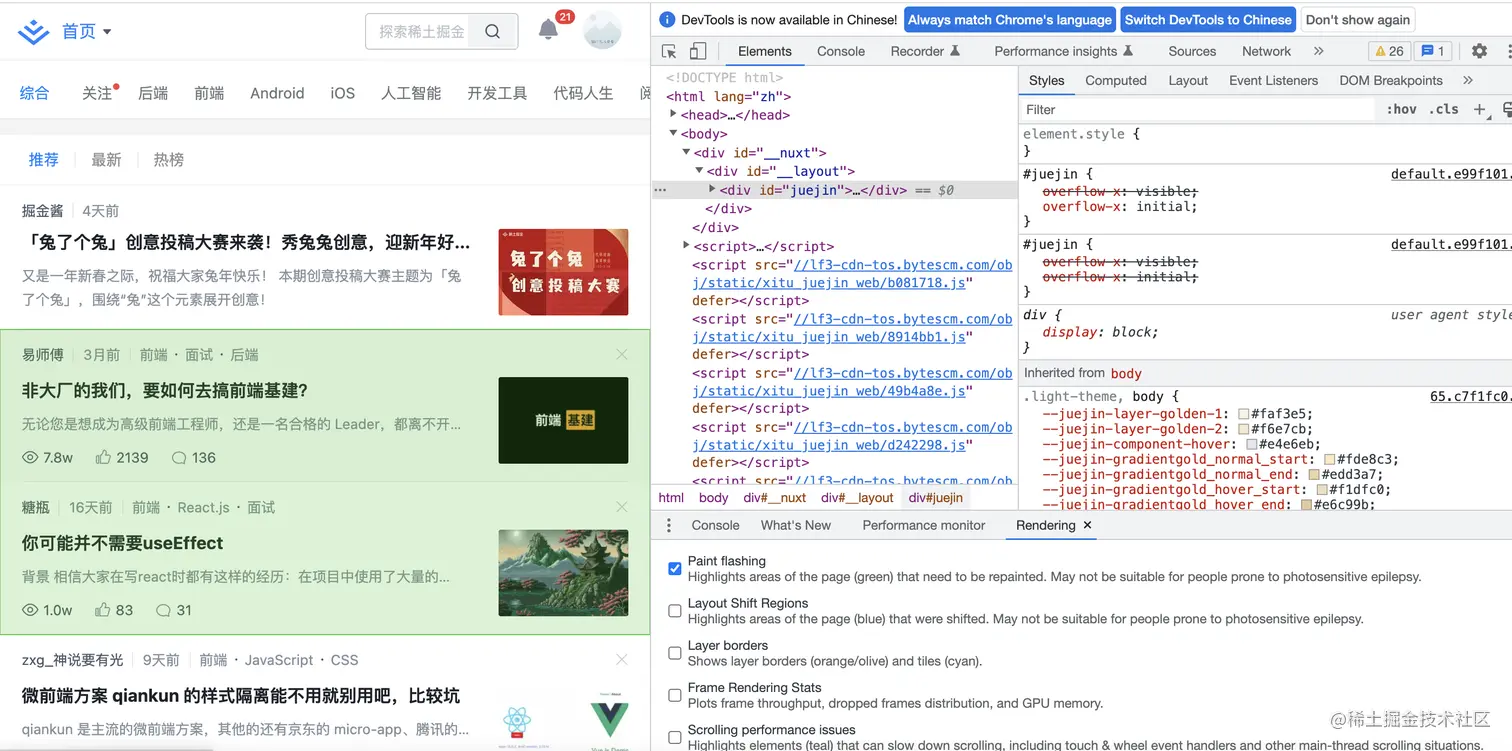1512x751 pixels.
Task: Enable Scrolling performance issues checkbox
Action: tap(675, 737)
